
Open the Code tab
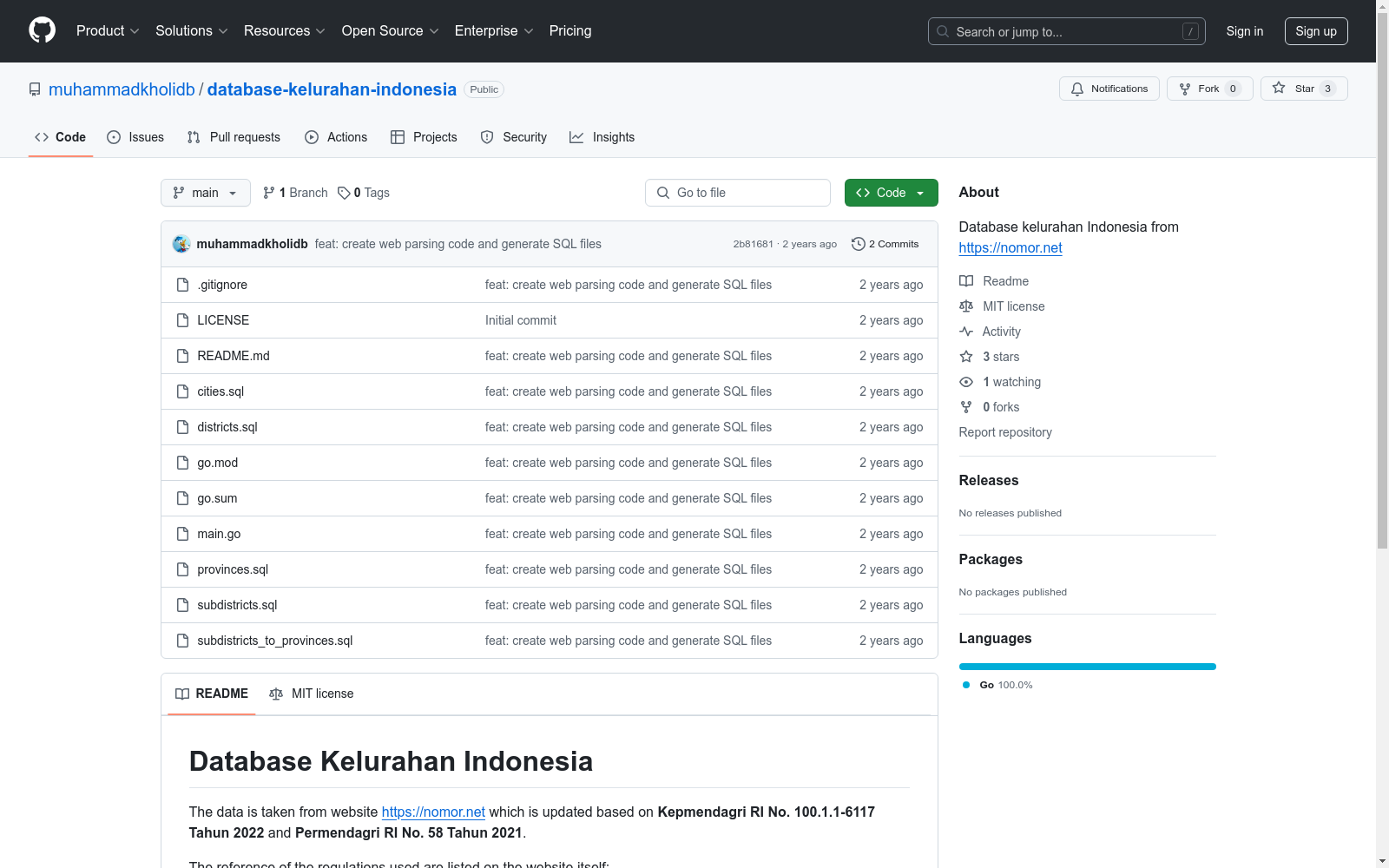60,137
